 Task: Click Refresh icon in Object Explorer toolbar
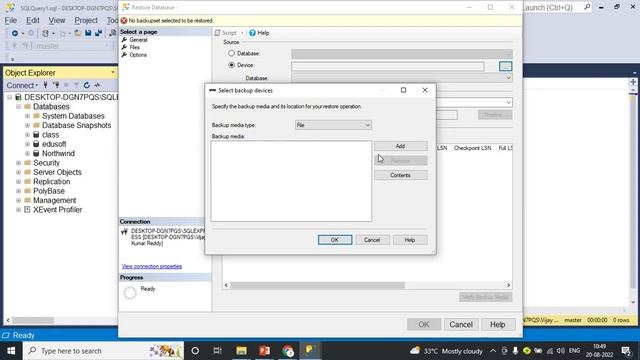point(87,85)
